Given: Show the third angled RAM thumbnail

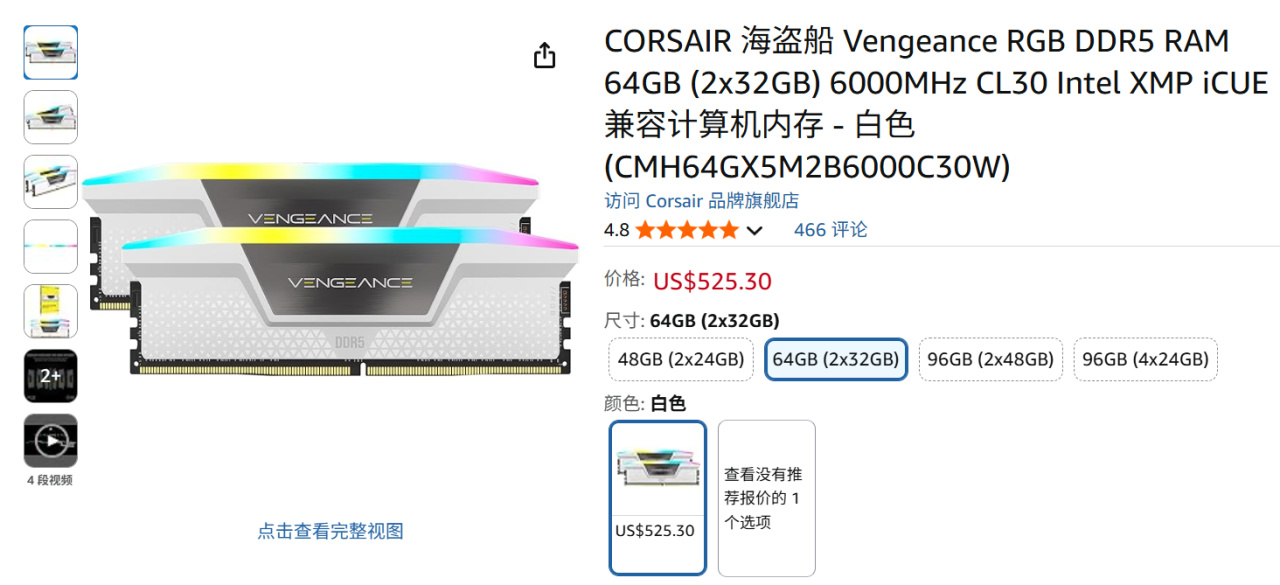Looking at the screenshot, I should [51, 182].
